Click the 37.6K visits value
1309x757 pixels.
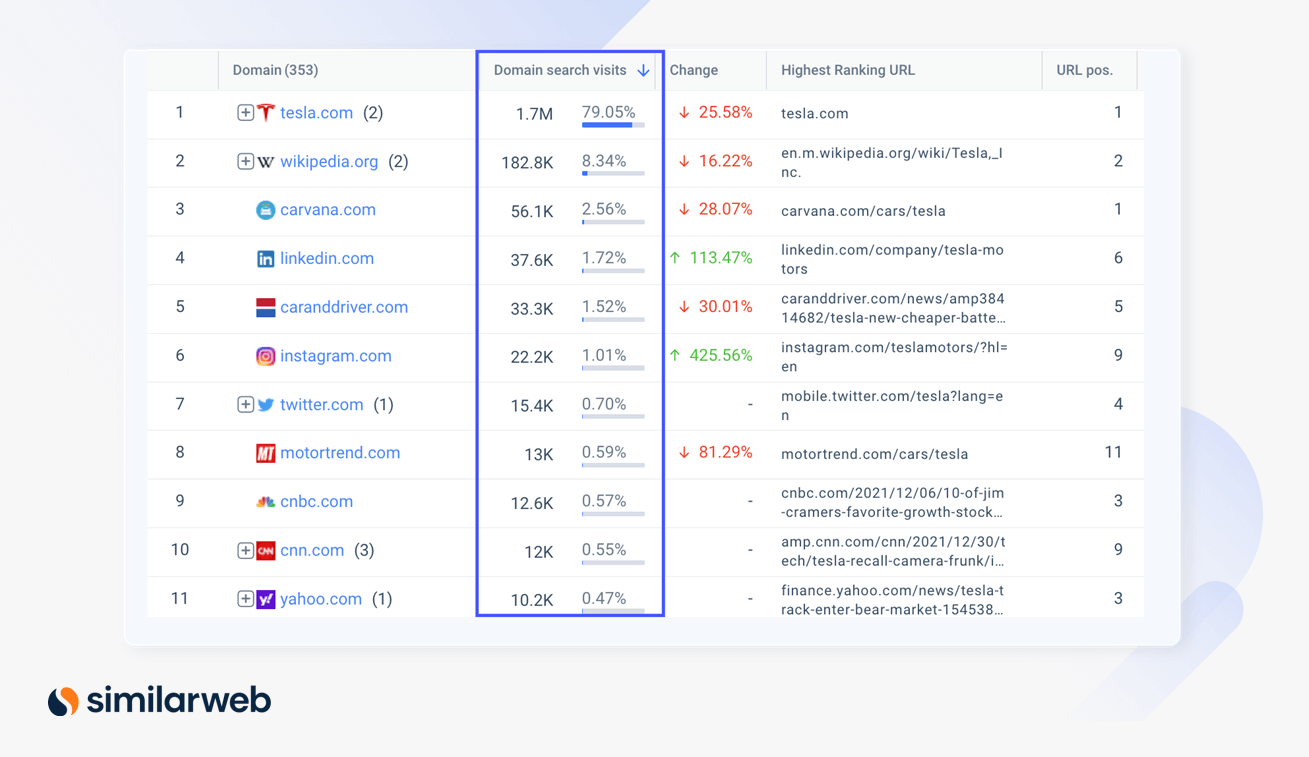coord(532,260)
